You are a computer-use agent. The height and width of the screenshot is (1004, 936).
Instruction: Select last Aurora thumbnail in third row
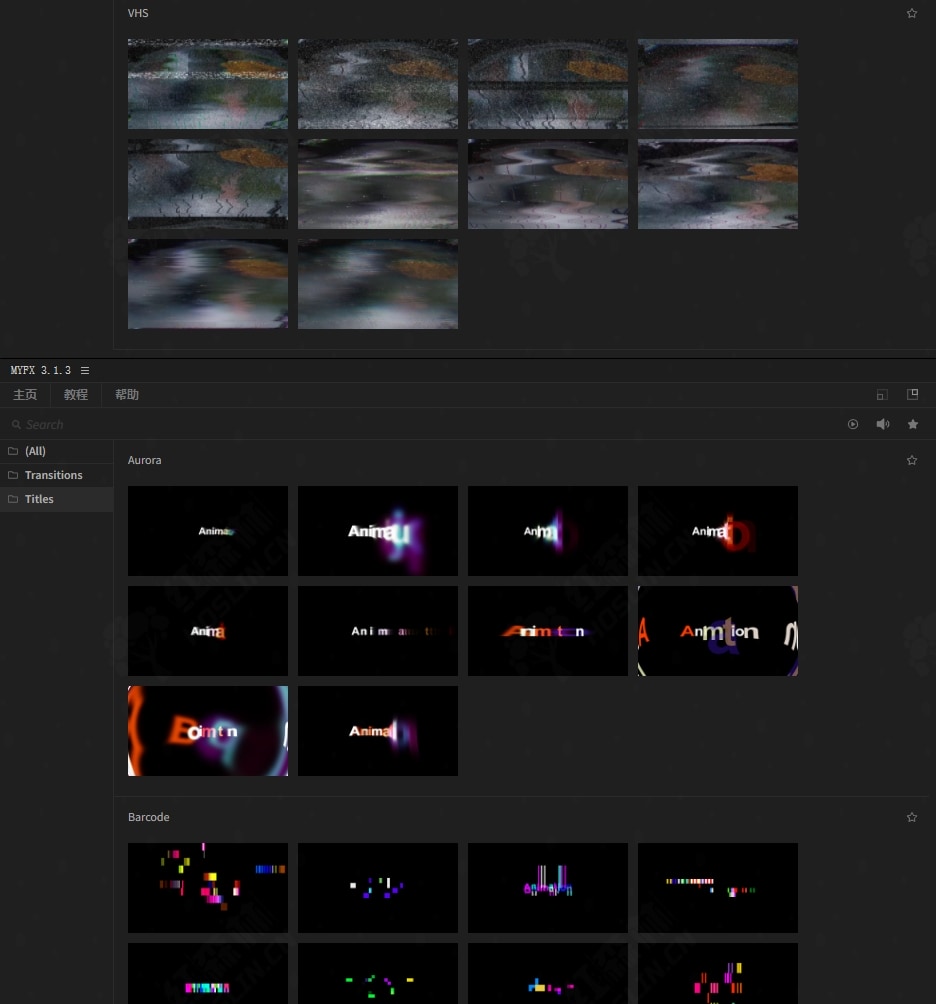tap(378, 731)
